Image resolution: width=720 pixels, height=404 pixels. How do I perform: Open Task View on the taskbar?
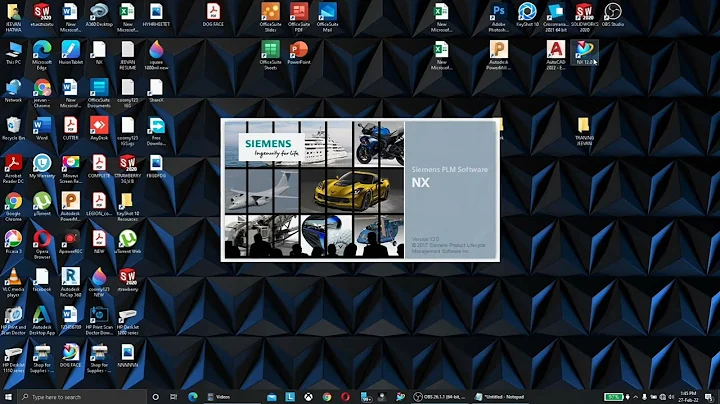[174, 397]
